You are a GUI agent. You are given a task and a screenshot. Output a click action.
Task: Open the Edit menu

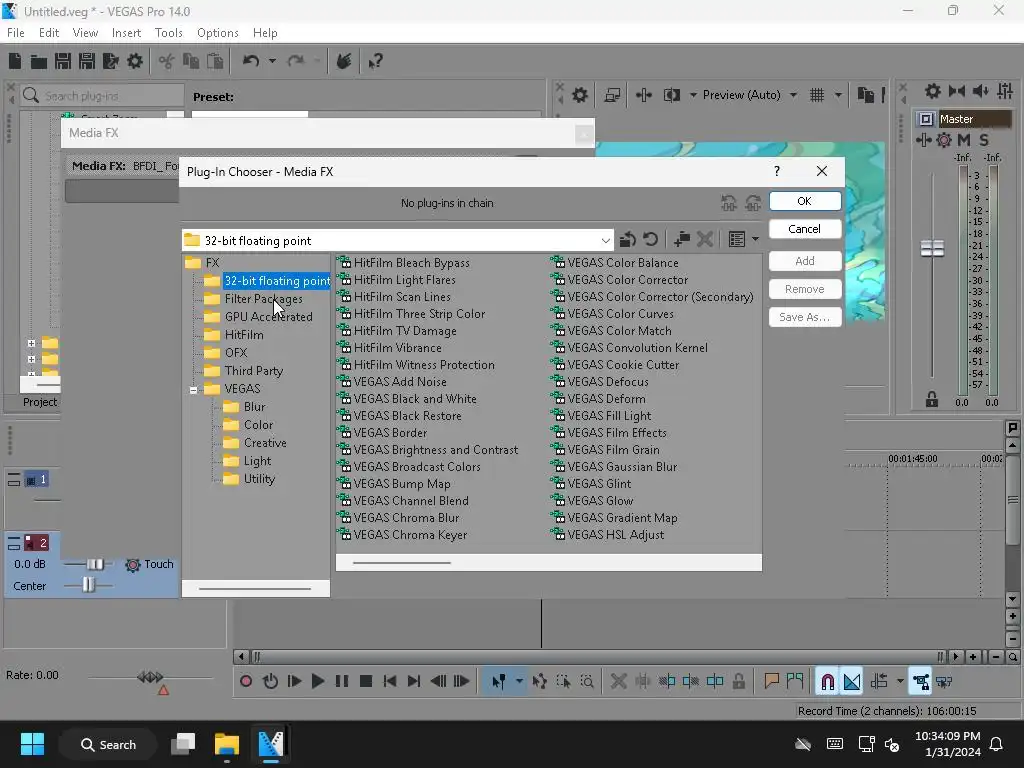pos(49,33)
